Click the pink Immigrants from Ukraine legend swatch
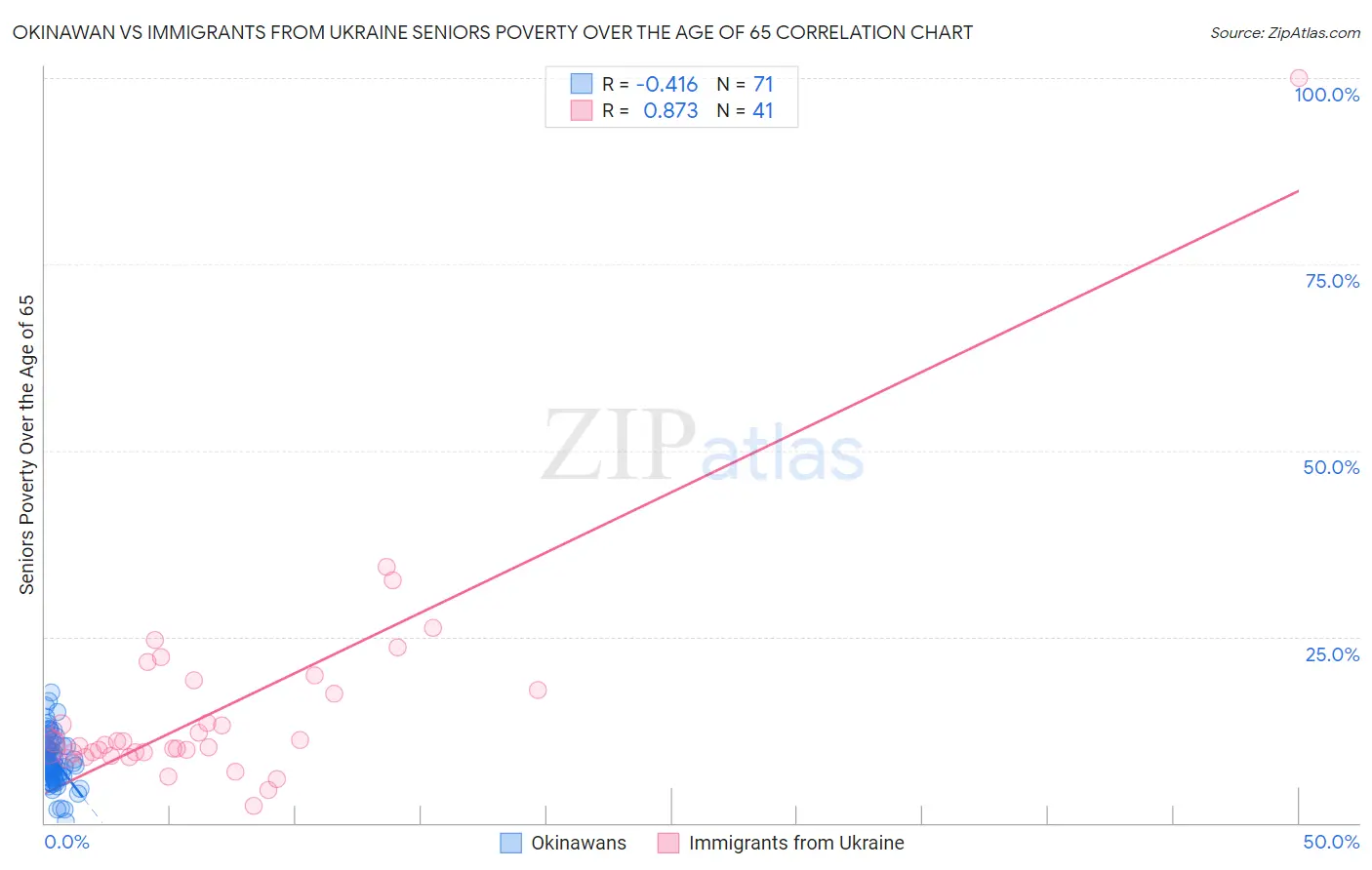 pyautogui.click(x=668, y=843)
